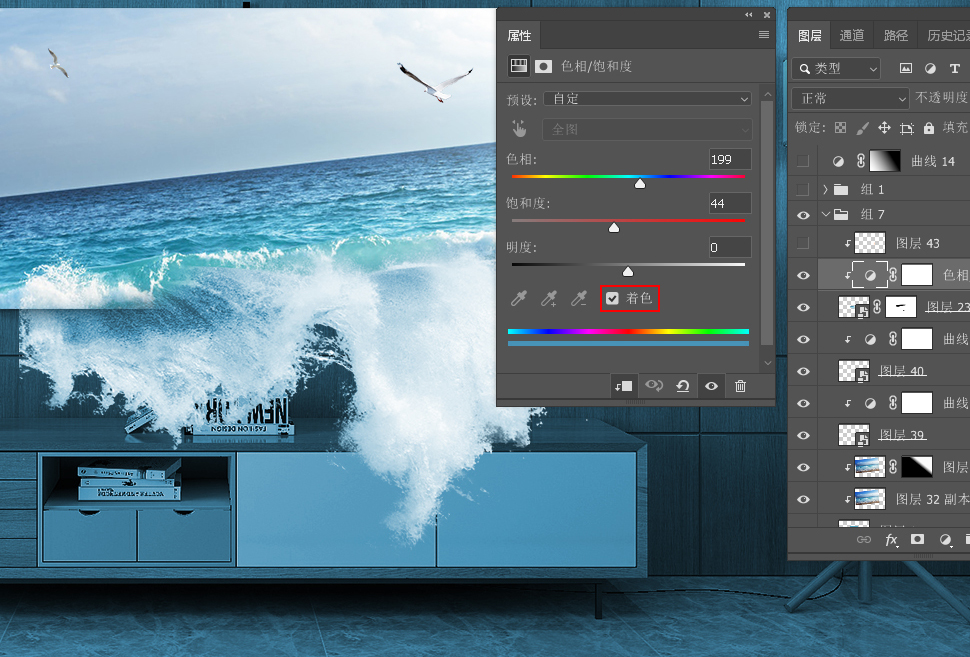The height and width of the screenshot is (657, 970).
Task: Hide the 组 7 group visibility
Action: [x=803, y=214]
